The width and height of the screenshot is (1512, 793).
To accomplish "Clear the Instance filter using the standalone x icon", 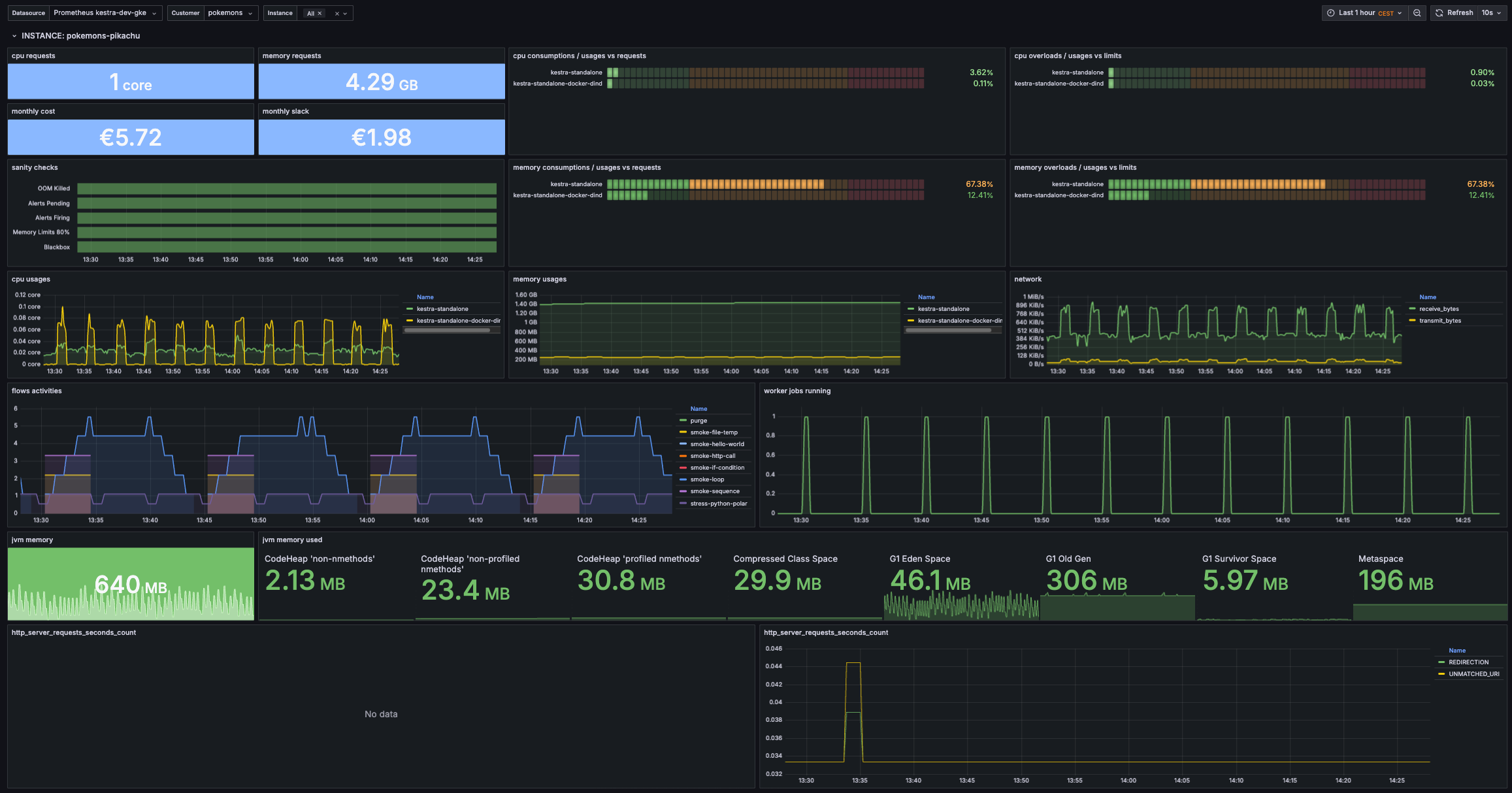I will click(337, 13).
